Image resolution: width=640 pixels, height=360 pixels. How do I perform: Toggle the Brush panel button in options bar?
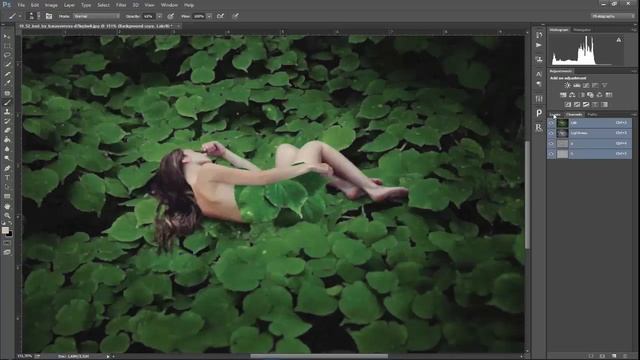pyautogui.click(x=49, y=16)
